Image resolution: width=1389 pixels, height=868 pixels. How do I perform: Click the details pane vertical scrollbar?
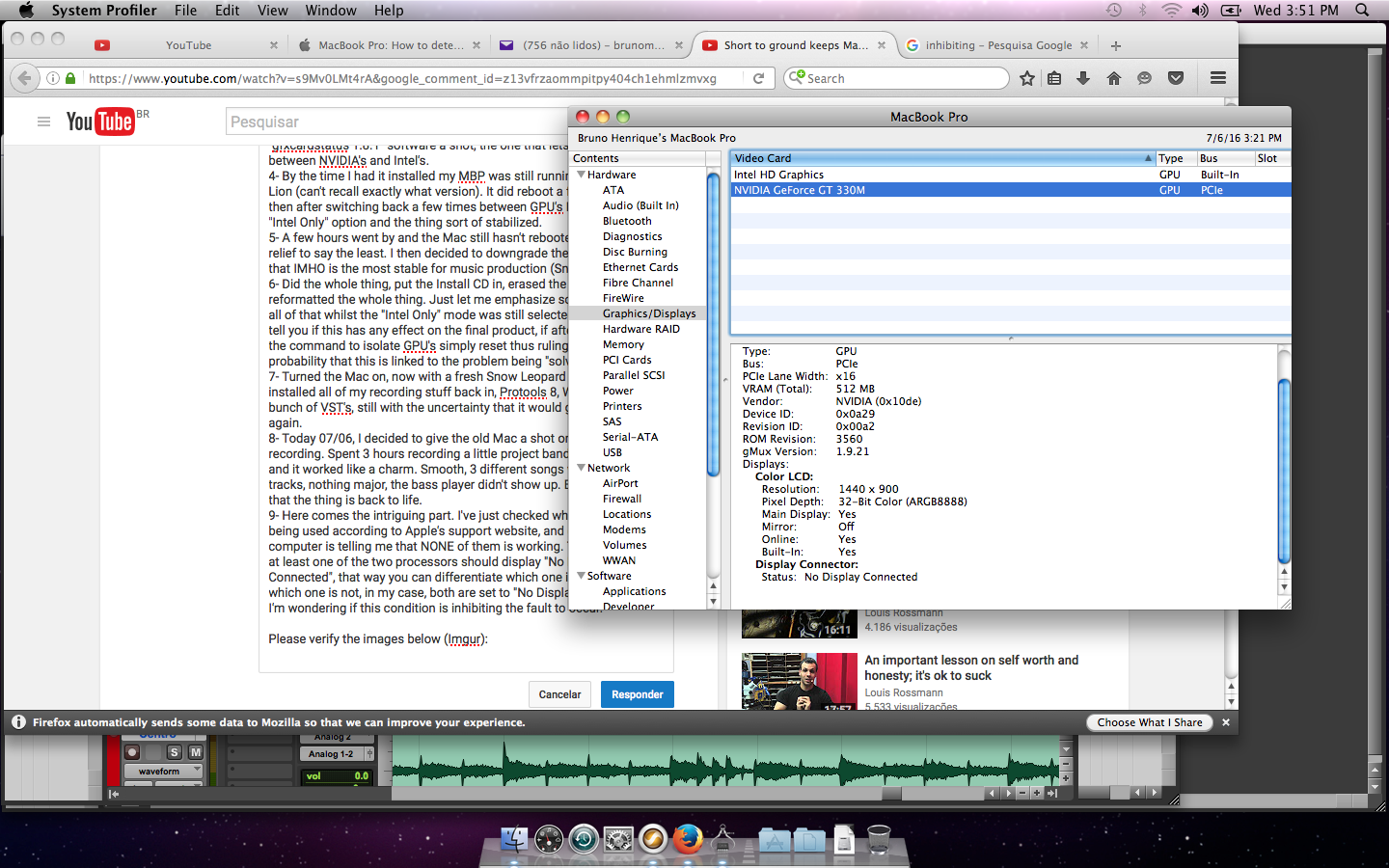click(1284, 471)
